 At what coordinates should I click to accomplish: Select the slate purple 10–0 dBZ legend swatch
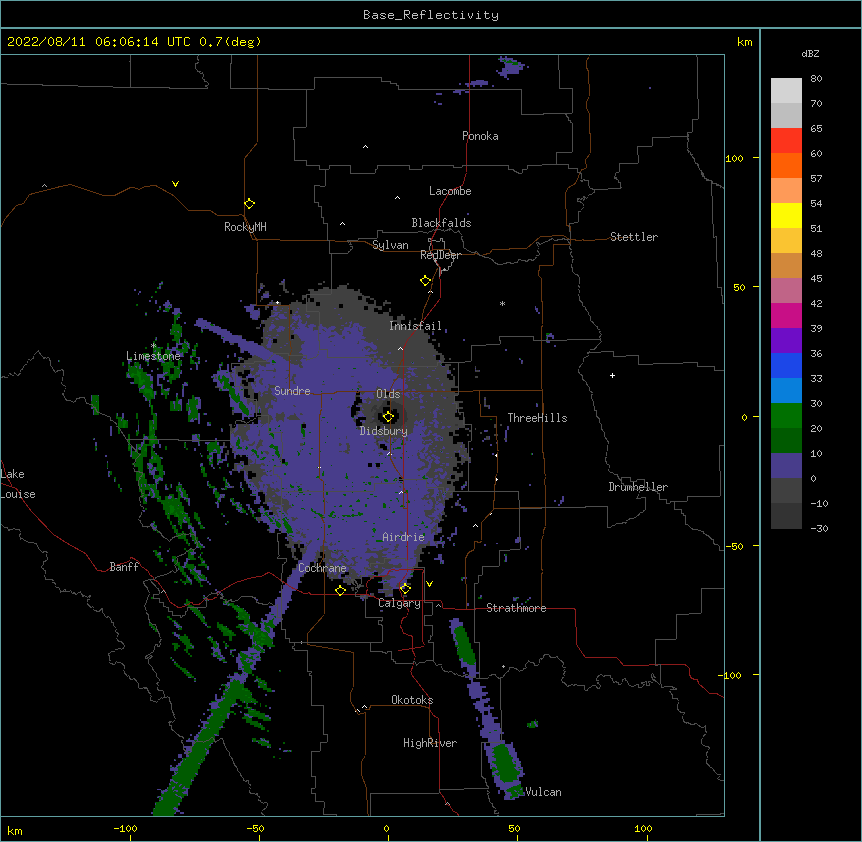click(786, 466)
